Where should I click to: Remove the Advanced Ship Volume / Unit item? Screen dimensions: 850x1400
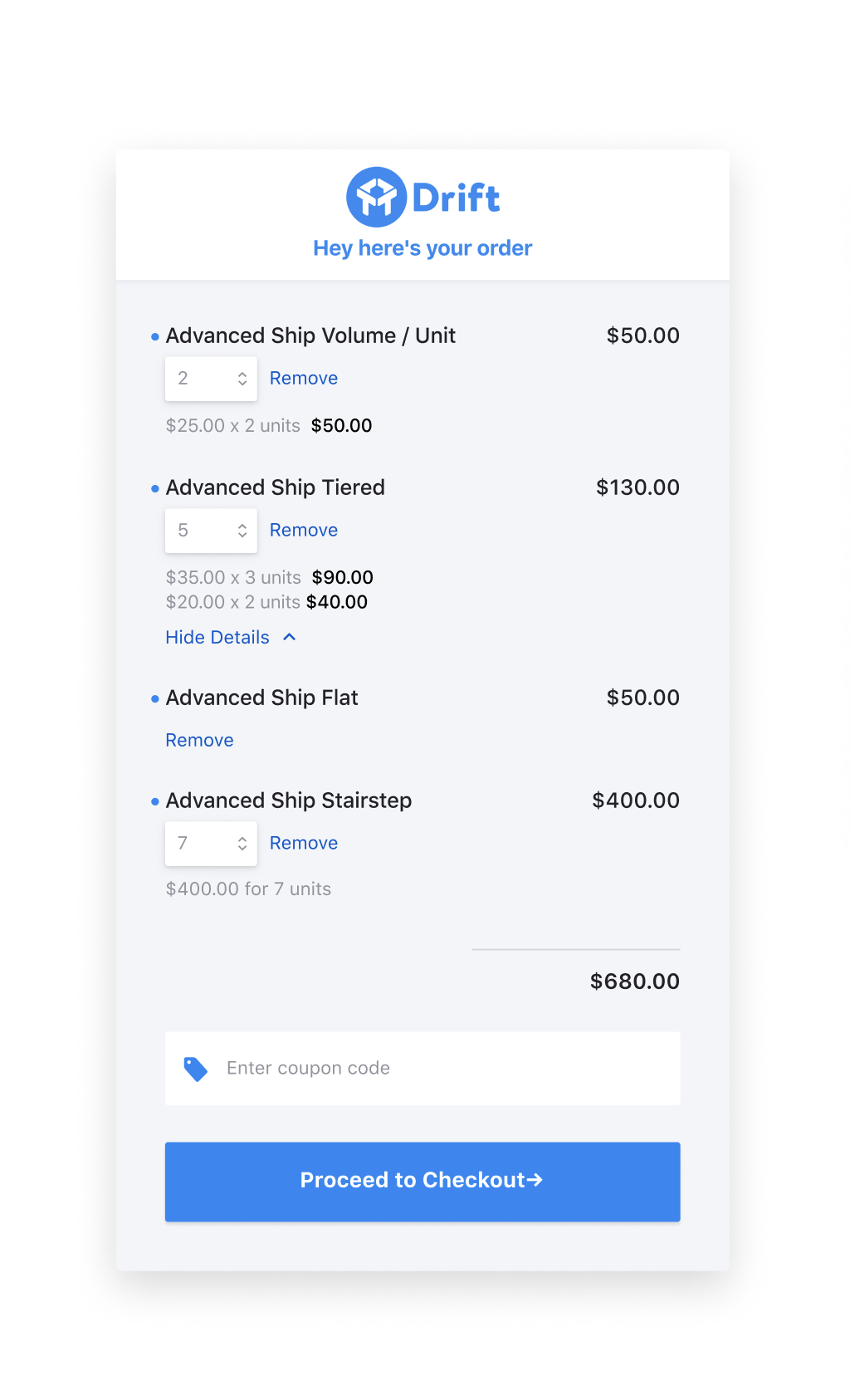304,378
